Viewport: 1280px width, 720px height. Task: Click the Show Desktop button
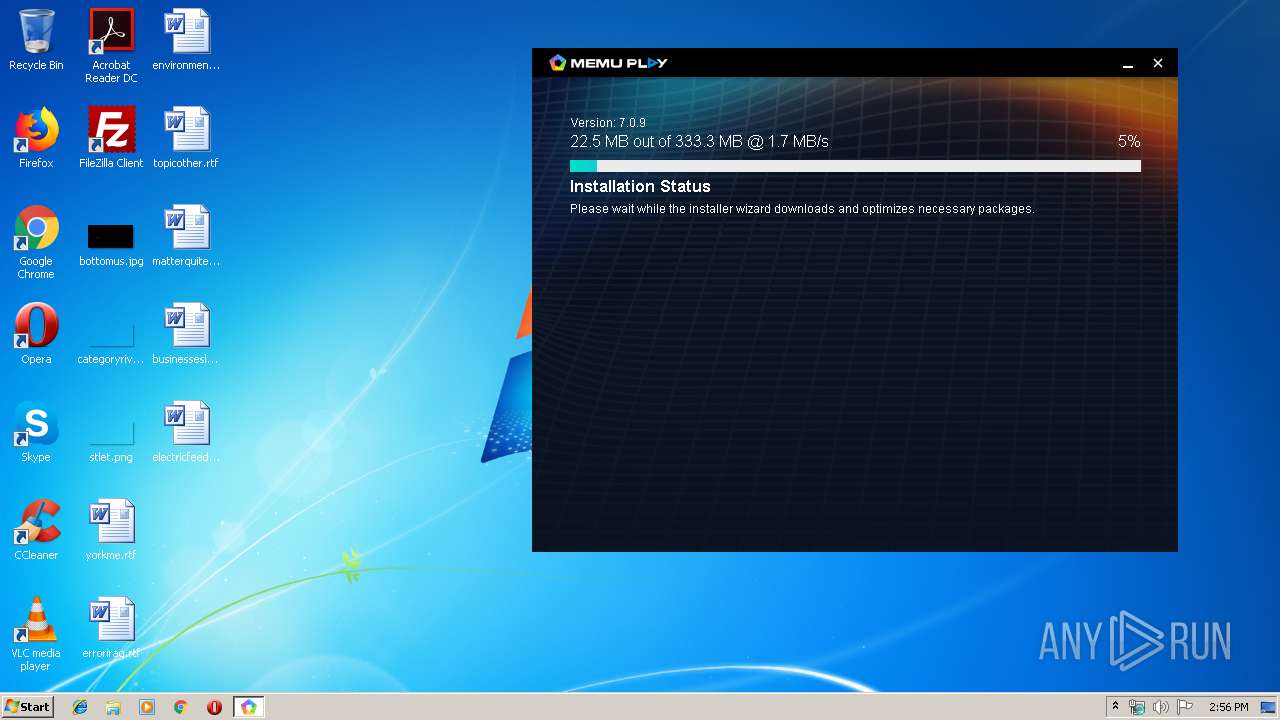point(1269,707)
